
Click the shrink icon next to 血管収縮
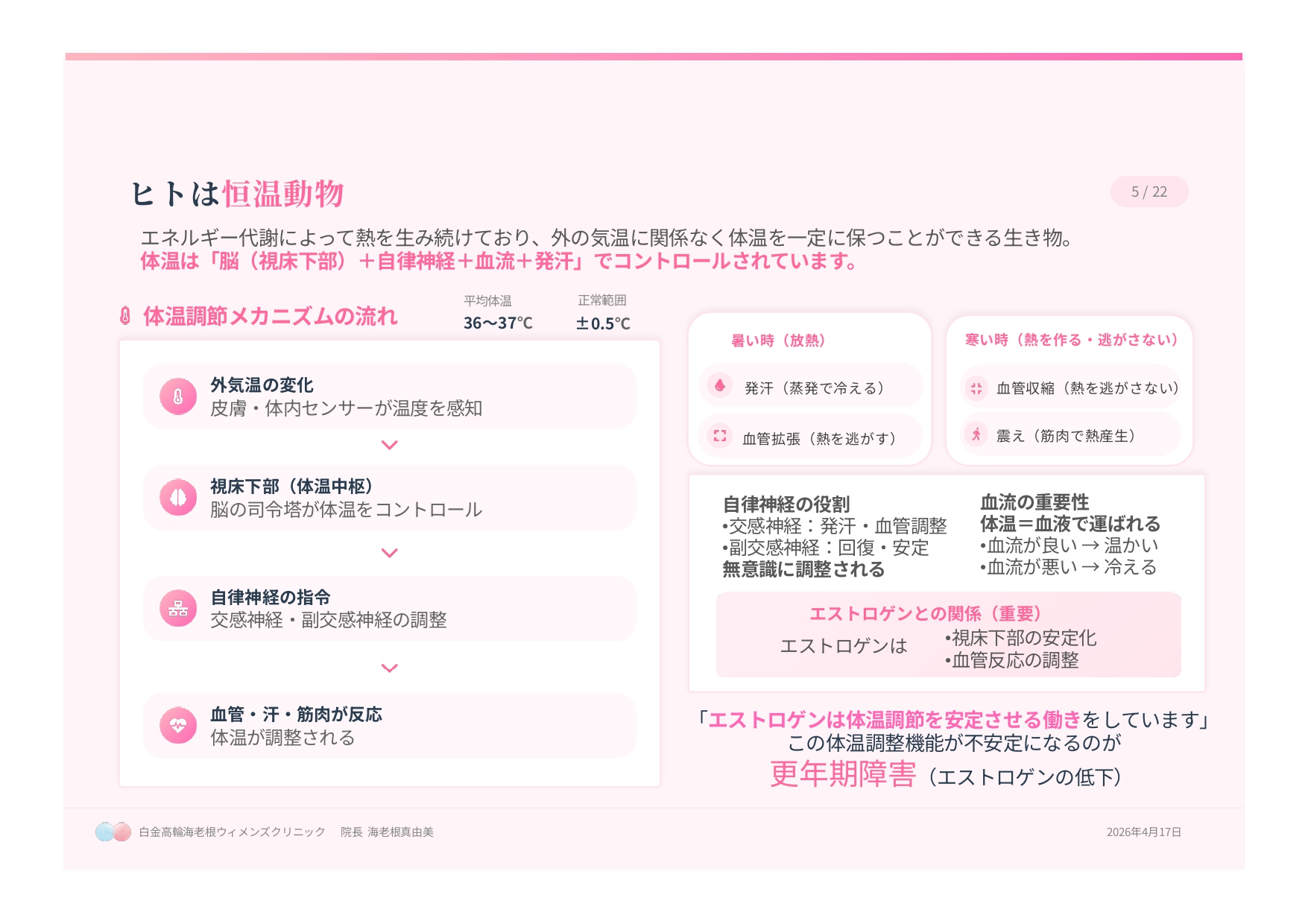[x=976, y=387]
